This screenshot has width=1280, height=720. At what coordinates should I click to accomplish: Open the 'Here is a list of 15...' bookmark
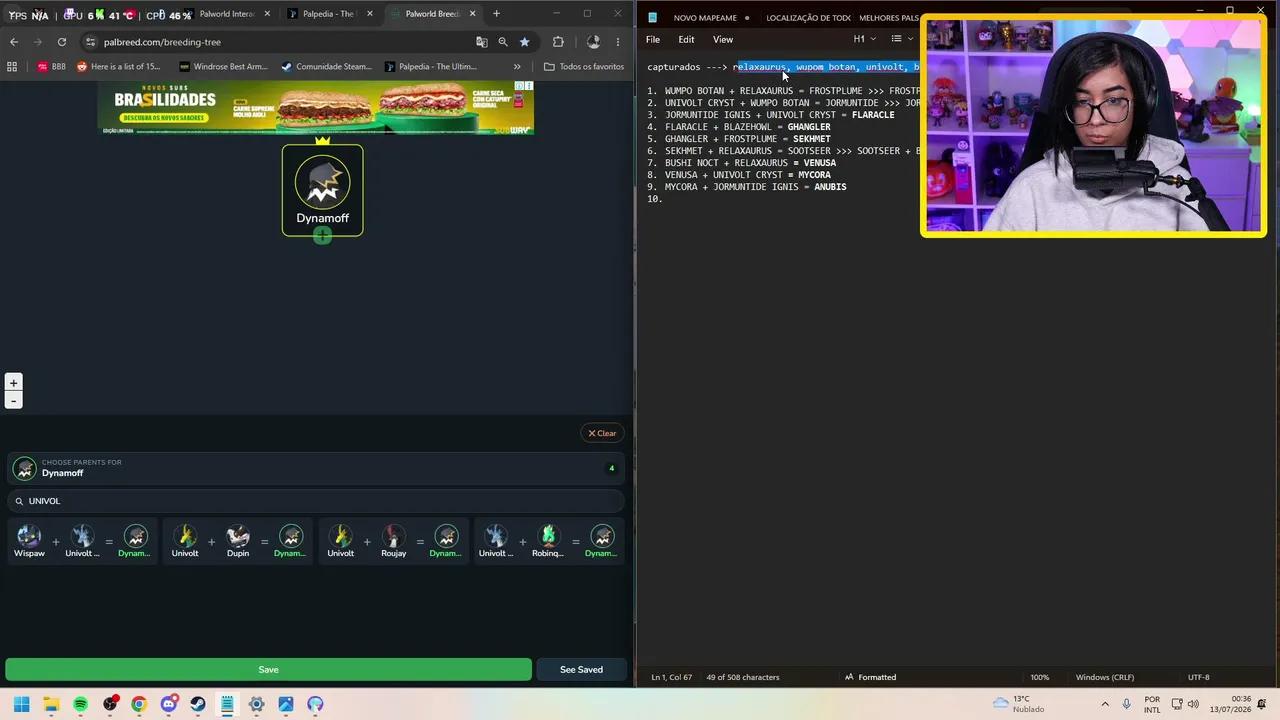pos(118,67)
